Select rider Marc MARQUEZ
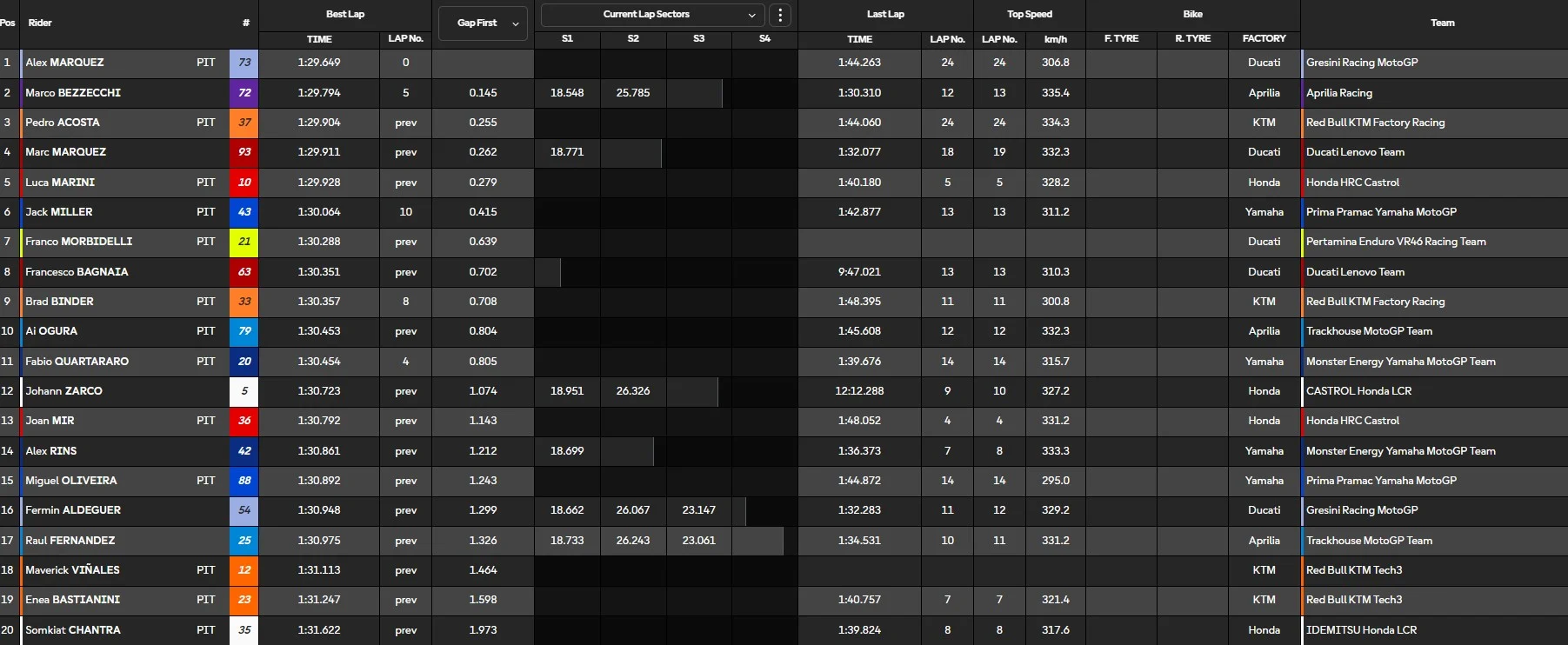Viewport: 1568px width, 645px height. 65,152
